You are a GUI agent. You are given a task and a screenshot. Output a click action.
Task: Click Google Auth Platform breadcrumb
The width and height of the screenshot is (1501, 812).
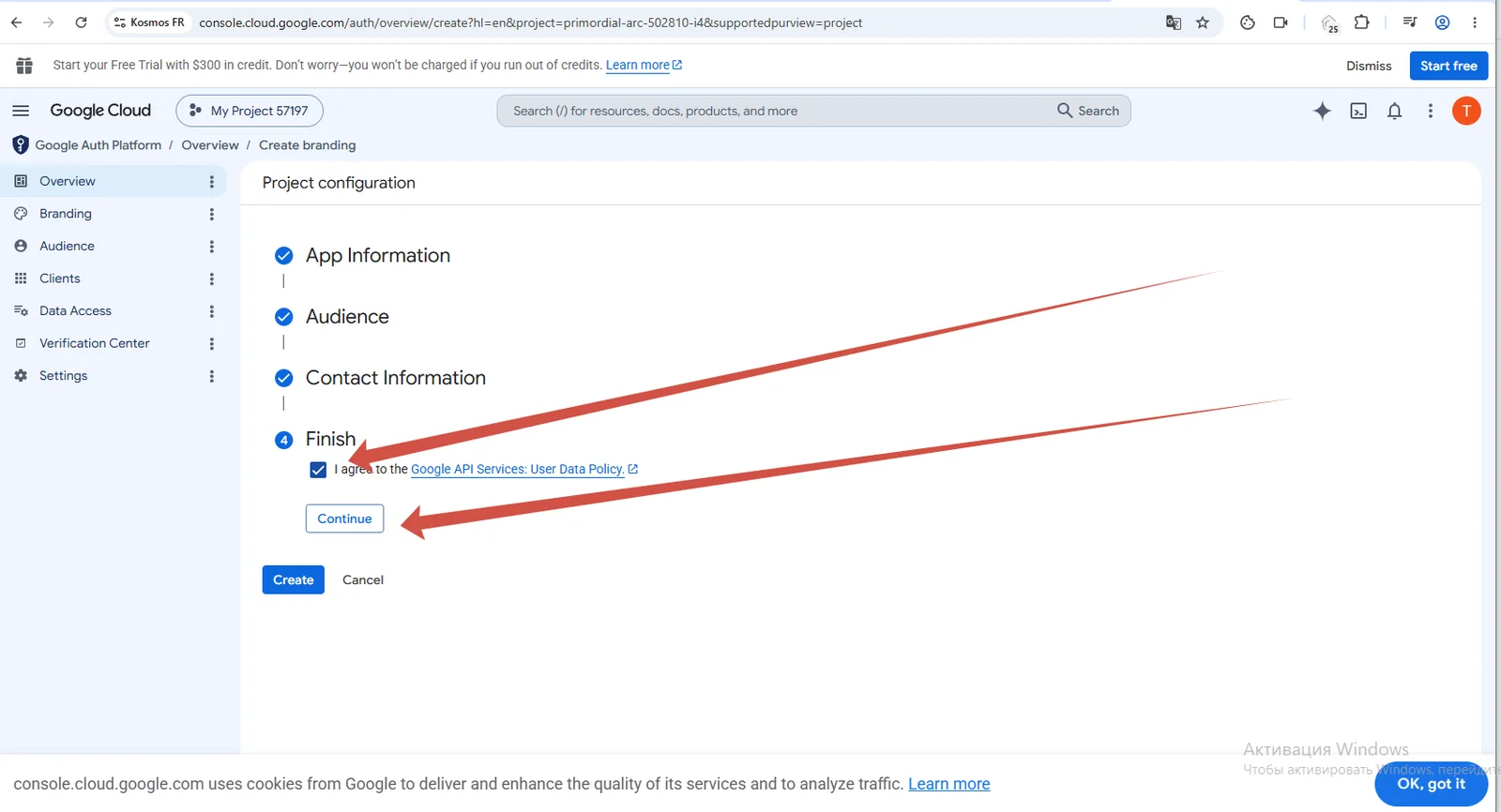click(99, 145)
